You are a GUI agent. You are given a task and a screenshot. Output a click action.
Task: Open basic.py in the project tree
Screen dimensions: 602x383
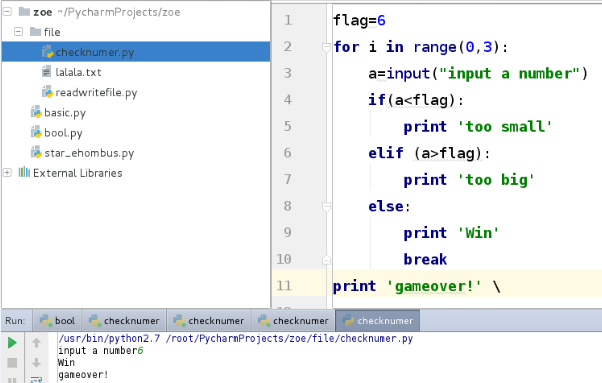[65, 113]
